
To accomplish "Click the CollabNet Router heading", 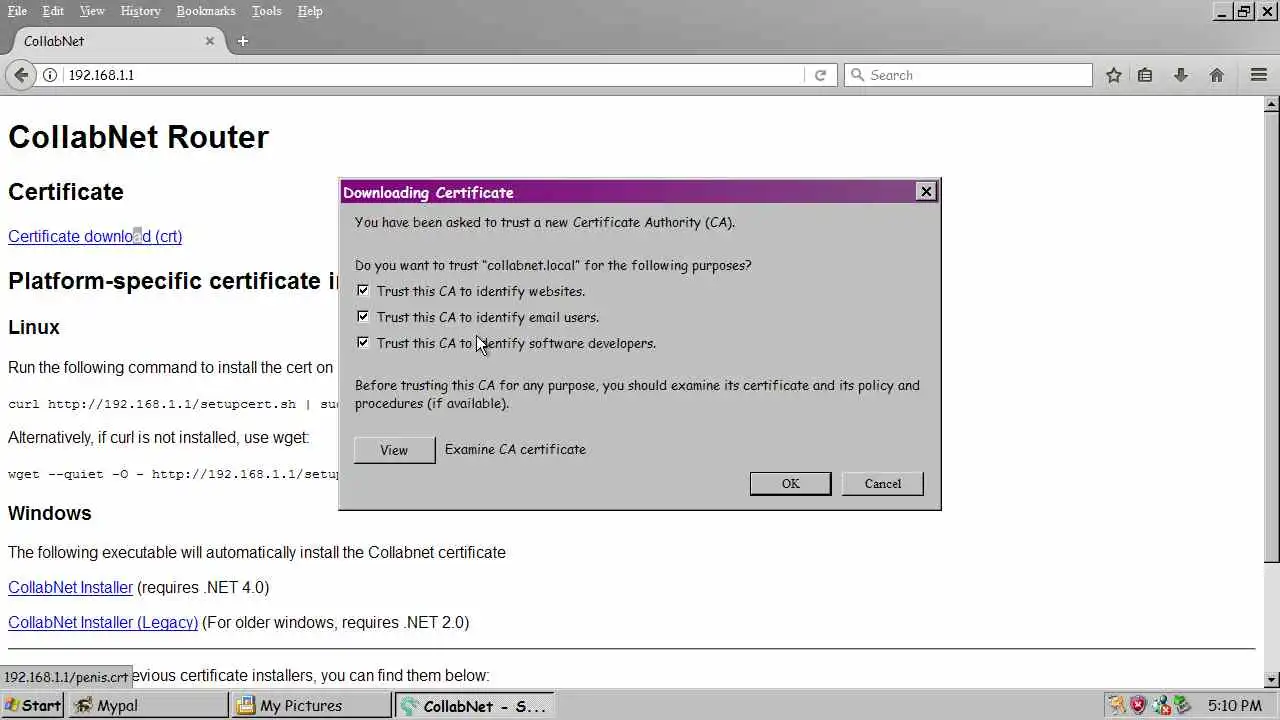I will pos(138,137).
